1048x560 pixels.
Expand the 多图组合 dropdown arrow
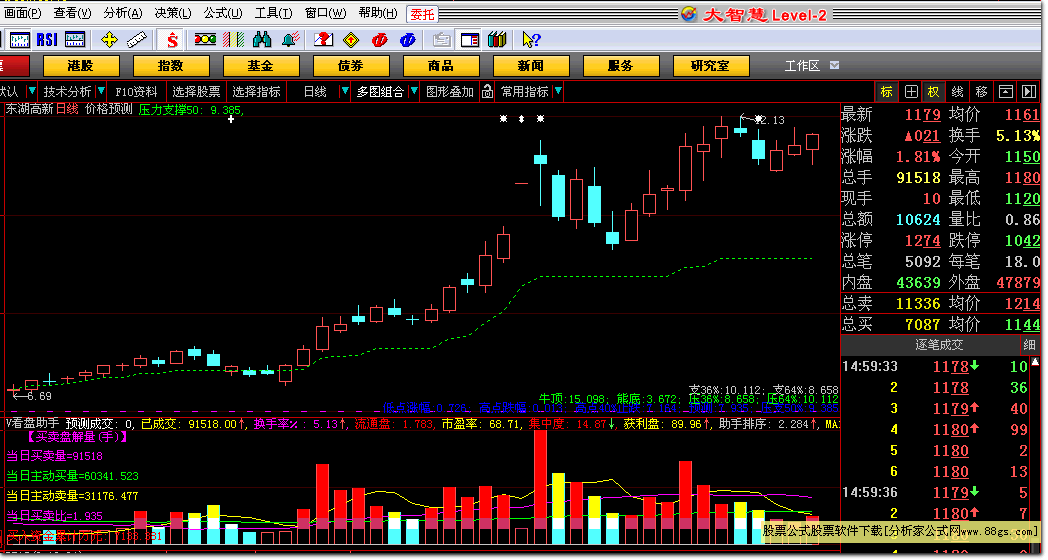coord(414,91)
